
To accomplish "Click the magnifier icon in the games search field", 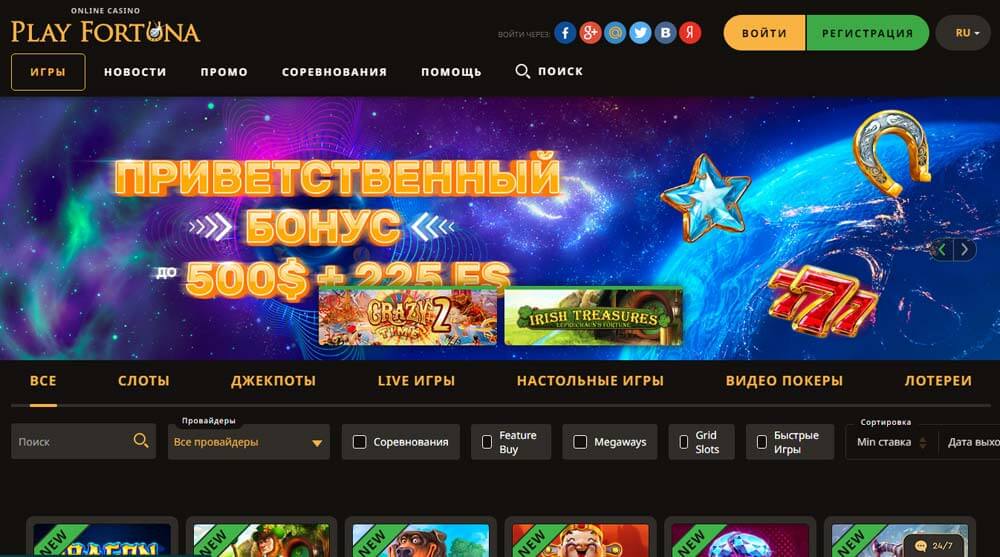I will coord(141,440).
